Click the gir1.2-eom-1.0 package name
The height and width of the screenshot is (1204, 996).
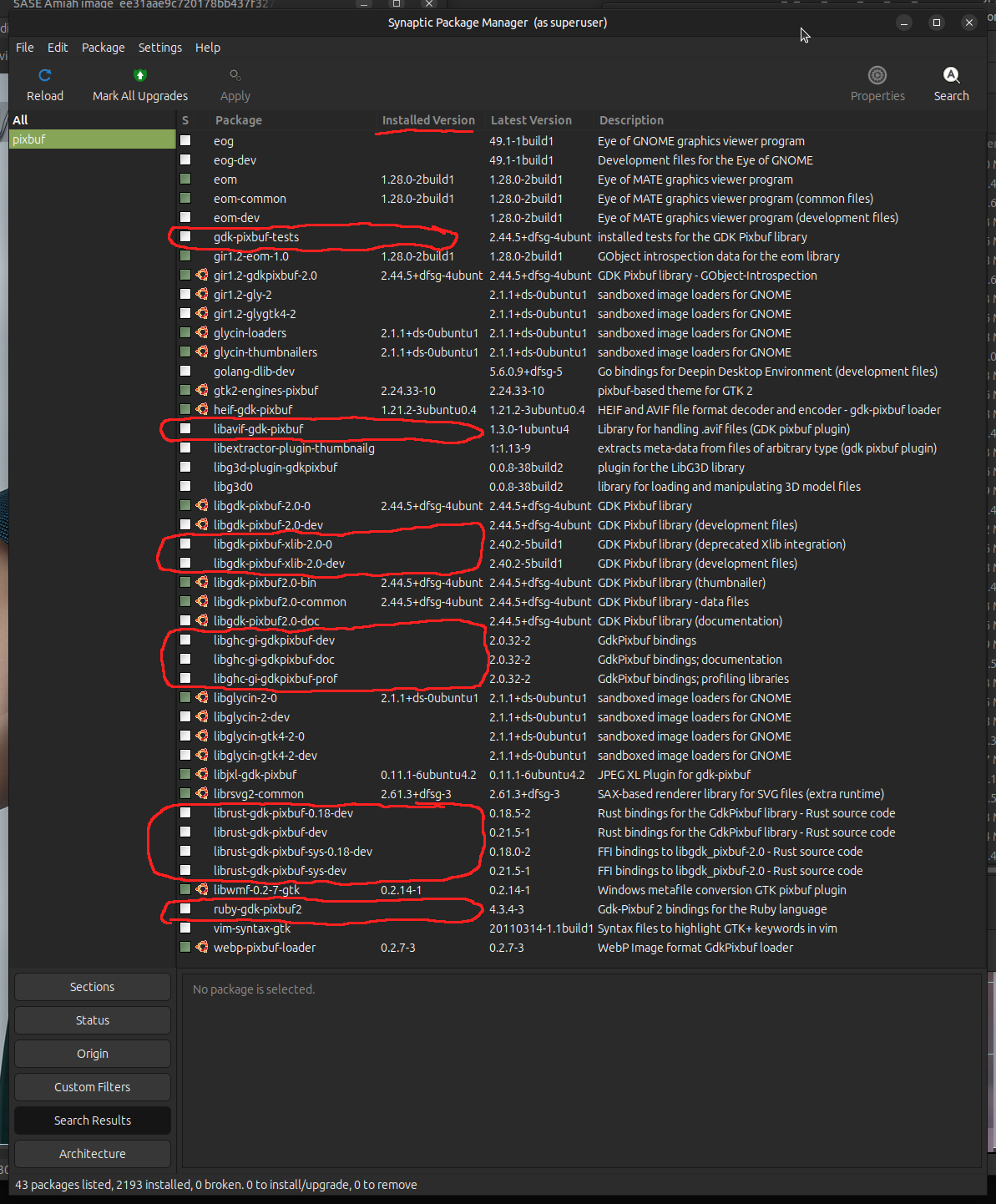coord(251,255)
